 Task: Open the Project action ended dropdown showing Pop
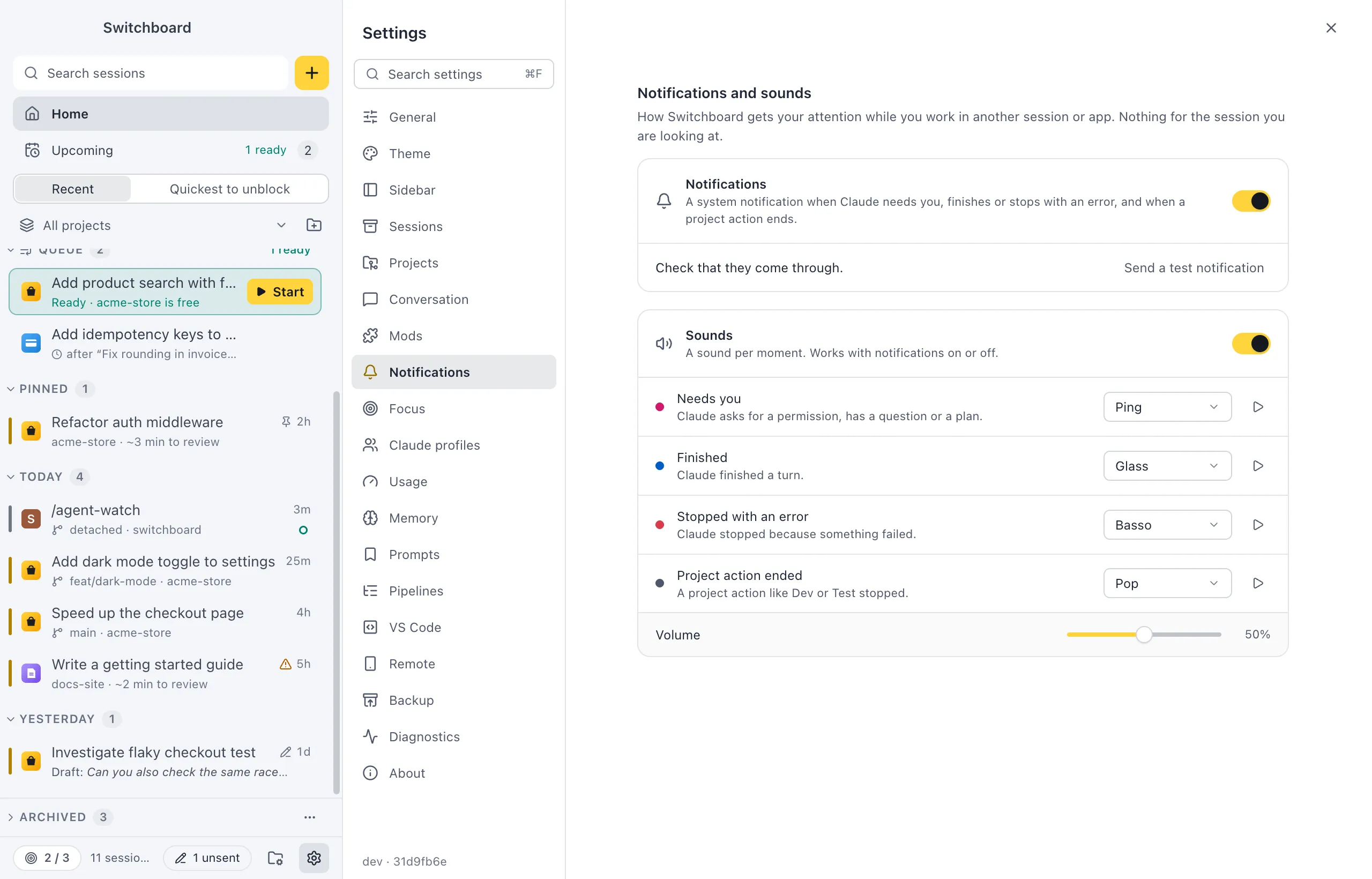click(x=1167, y=583)
